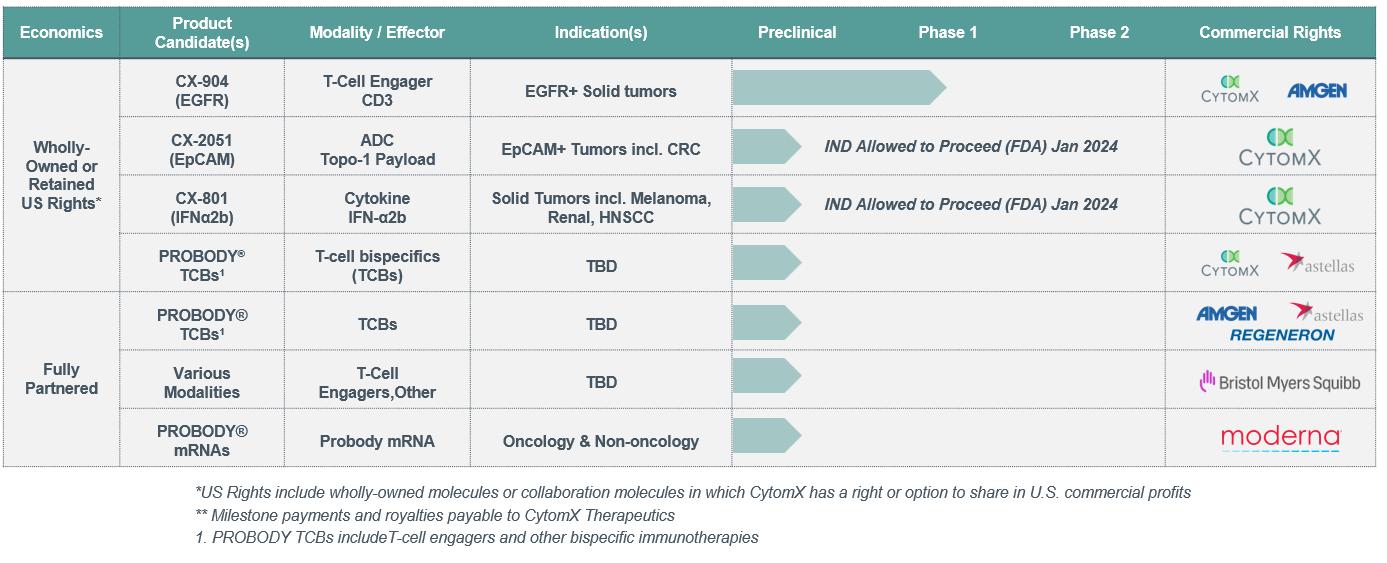Select the Astellas logo above Regeneron
Viewport: 1387px width, 563px height.
pyautogui.click(x=1326, y=313)
